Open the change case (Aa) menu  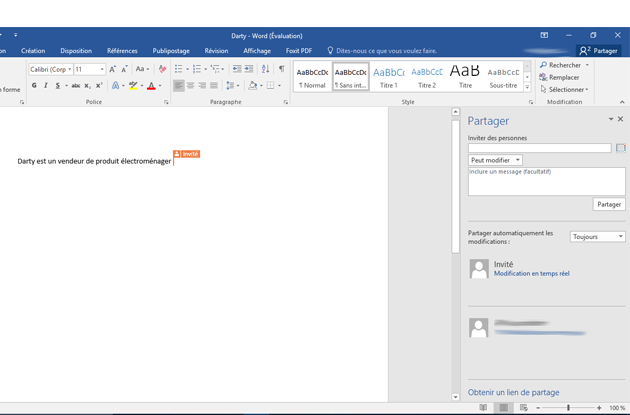pyautogui.click(x=142, y=69)
